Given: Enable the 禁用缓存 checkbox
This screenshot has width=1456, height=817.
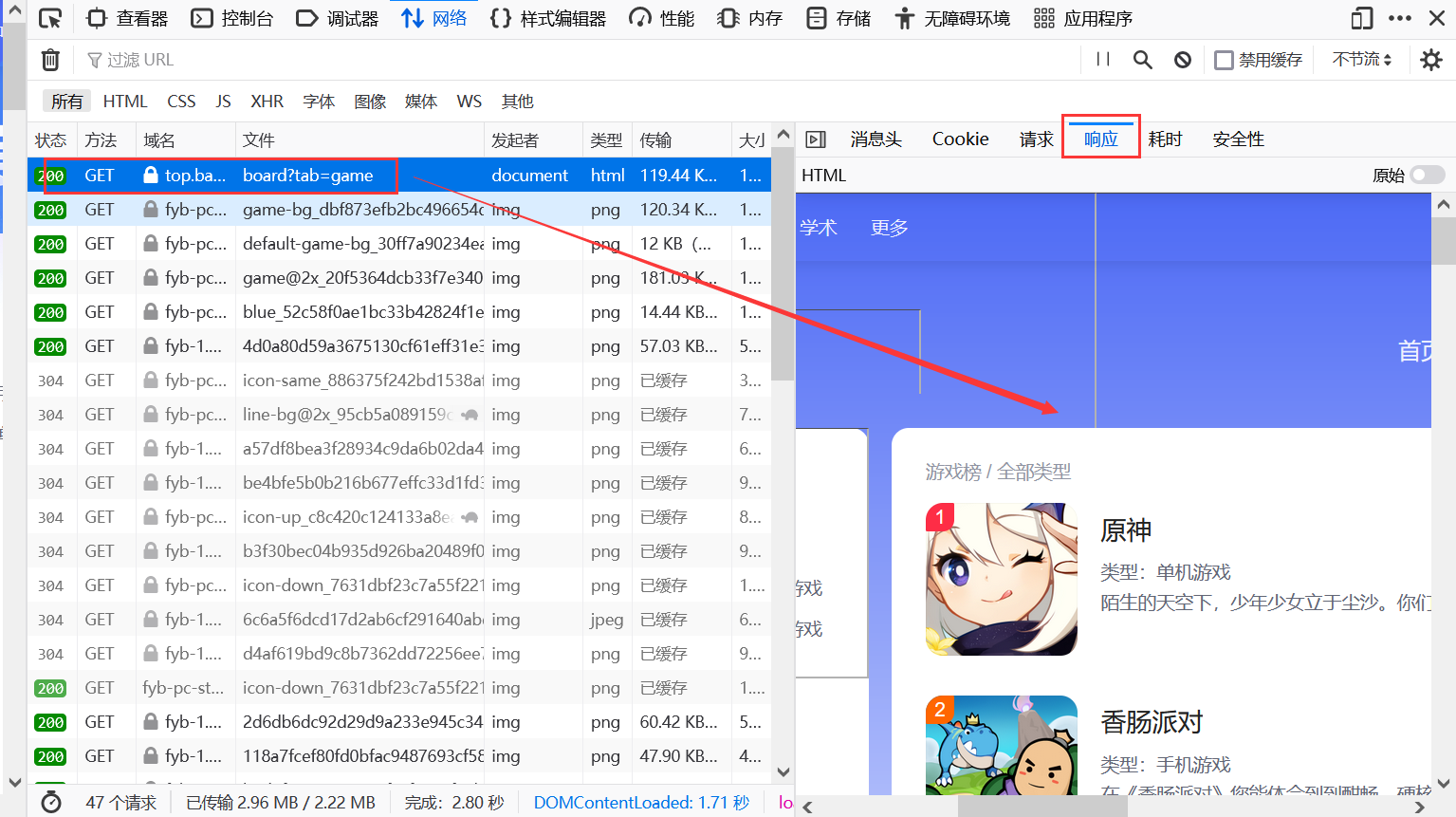Looking at the screenshot, I should click(x=1224, y=60).
